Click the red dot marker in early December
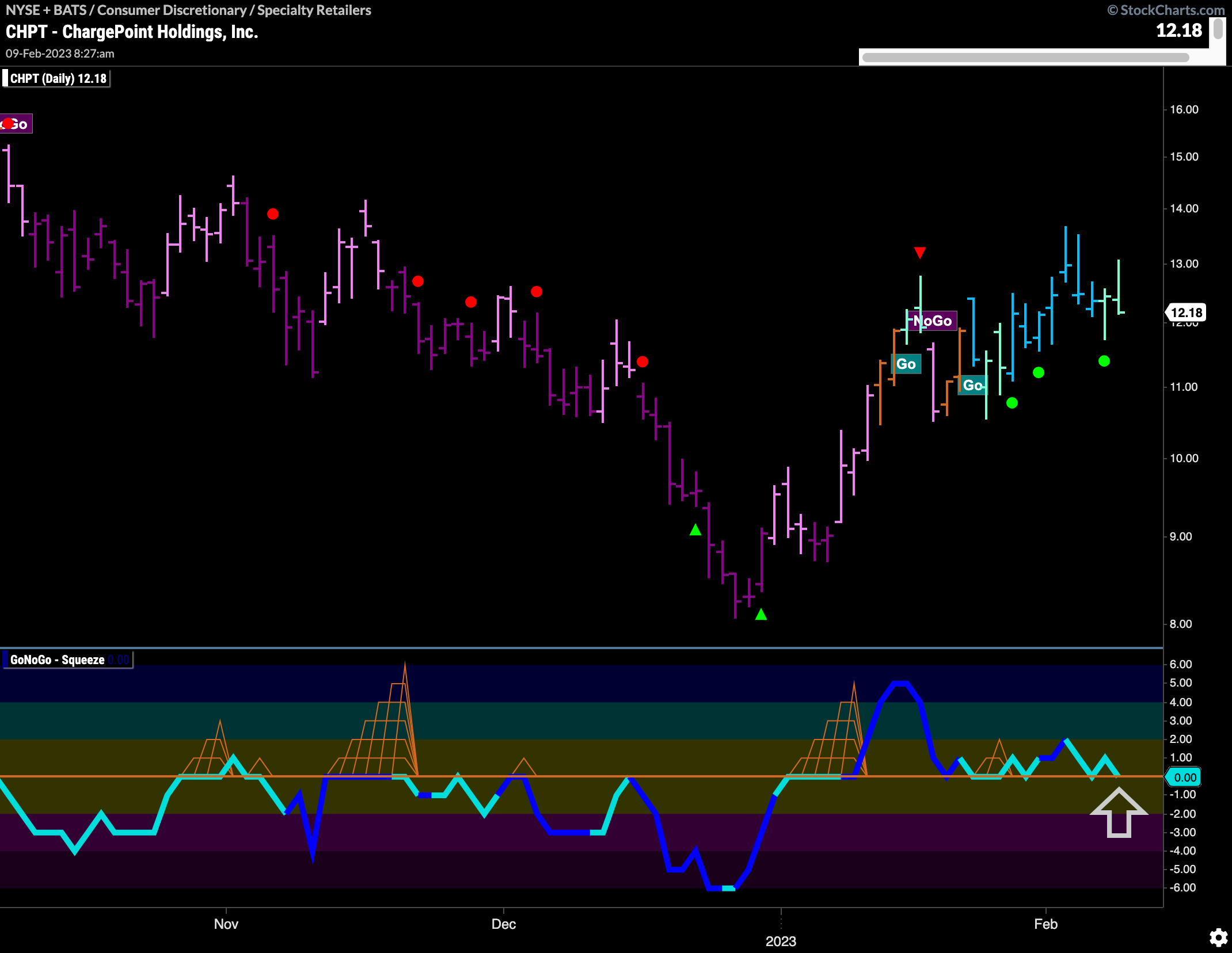The image size is (1232, 953). [x=537, y=292]
